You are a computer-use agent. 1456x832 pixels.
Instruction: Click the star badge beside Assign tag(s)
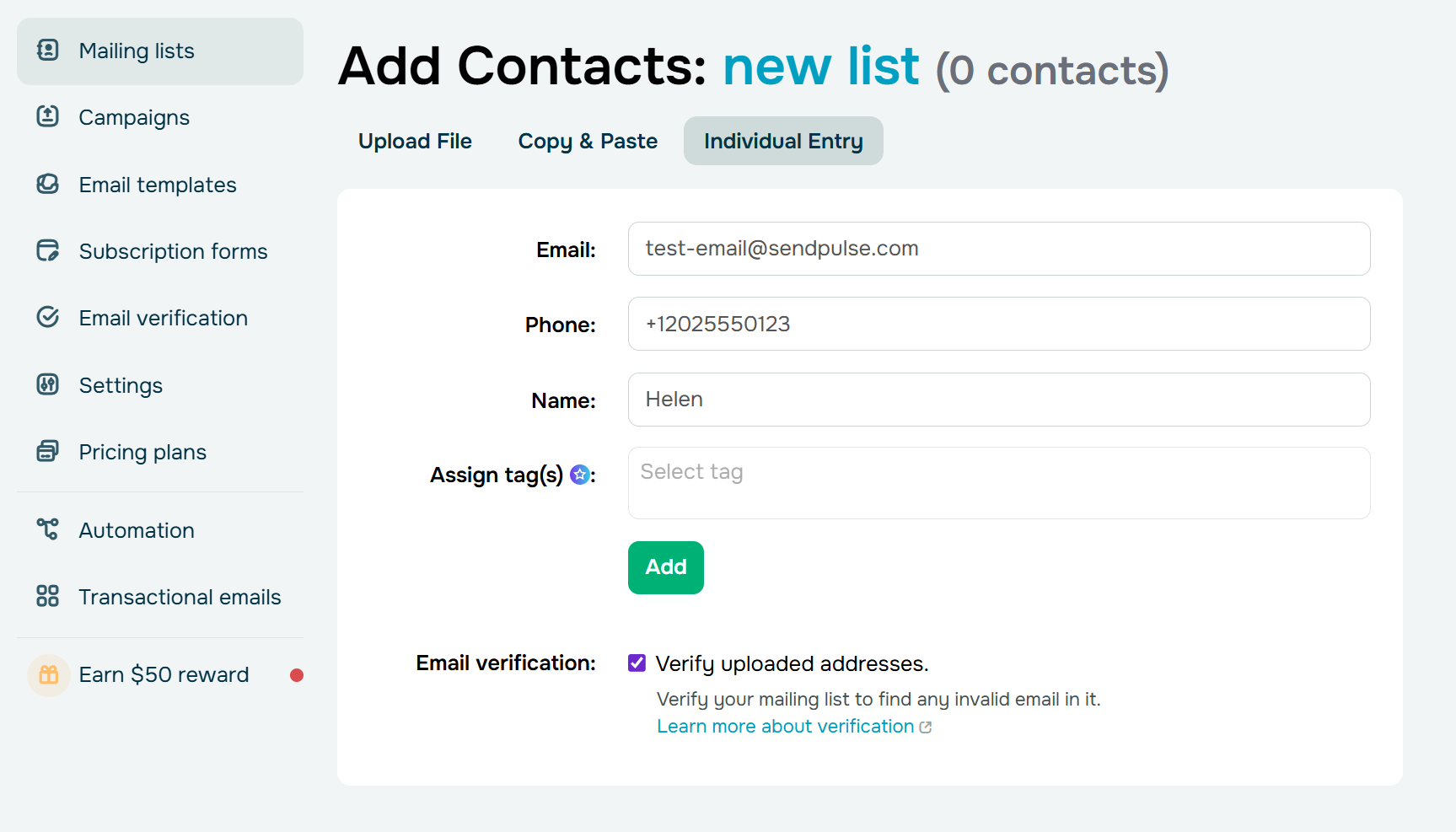(x=579, y=475)
